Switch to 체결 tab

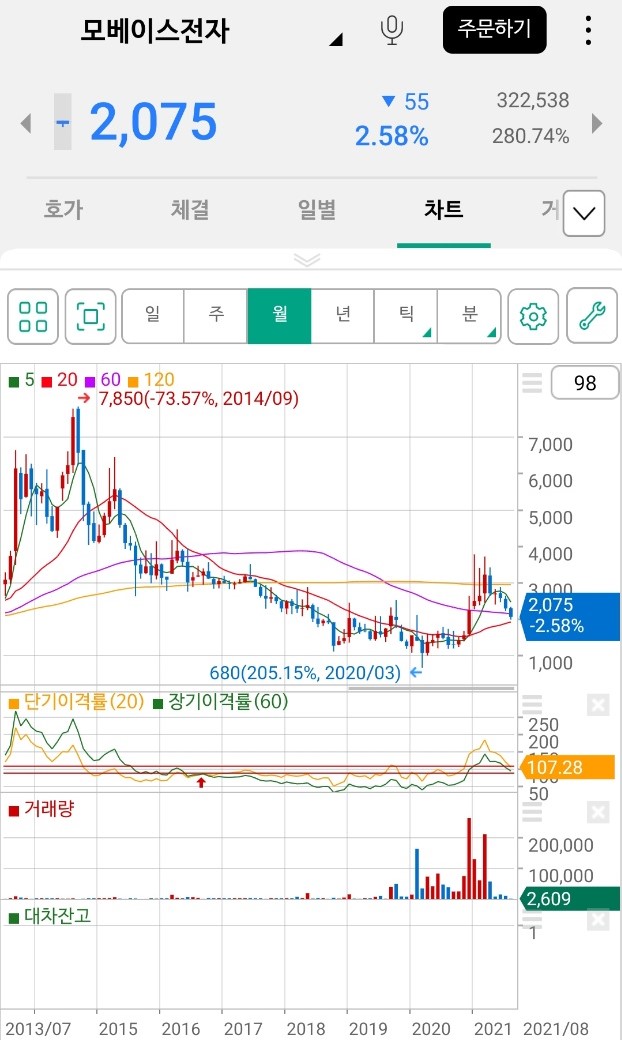tap(190, 210)
